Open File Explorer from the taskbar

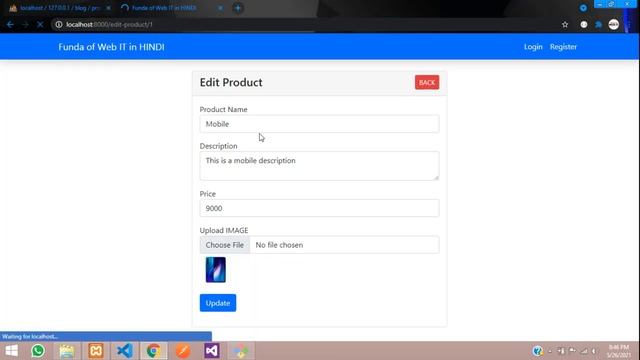(67, 351)
